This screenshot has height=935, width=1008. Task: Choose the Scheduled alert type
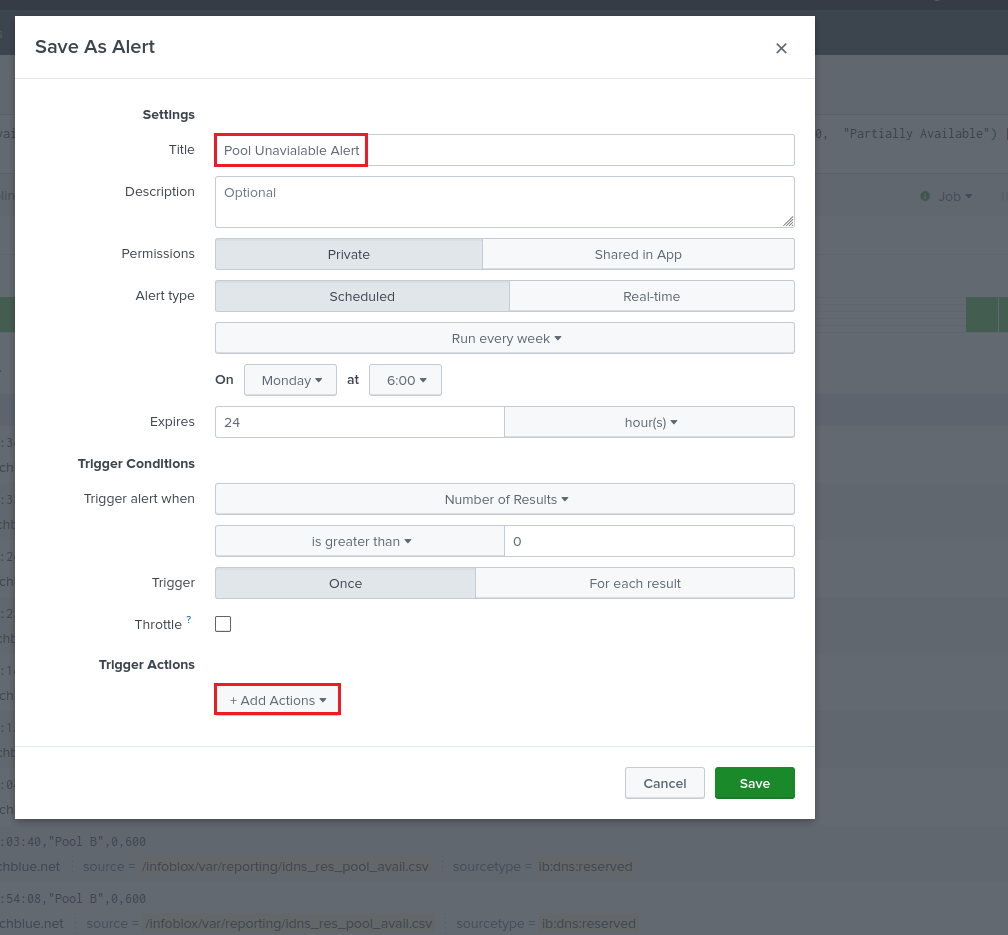click(x=362, y=296)
